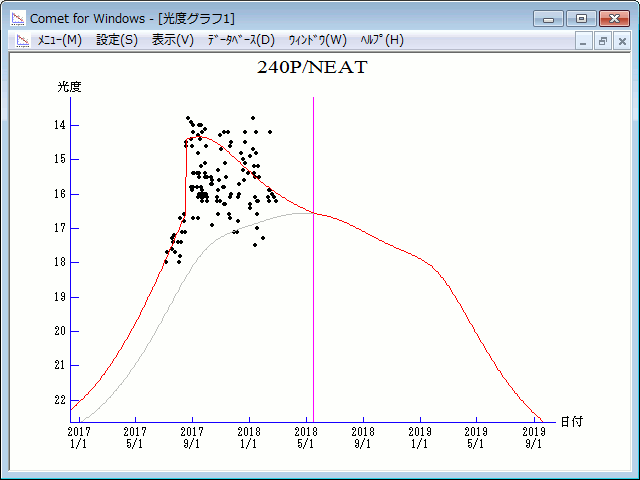Click the Comet for Windows title bar icon
The width and height of the screenshot is (640, 480).
pyautogui.click(x=18, y=18)
